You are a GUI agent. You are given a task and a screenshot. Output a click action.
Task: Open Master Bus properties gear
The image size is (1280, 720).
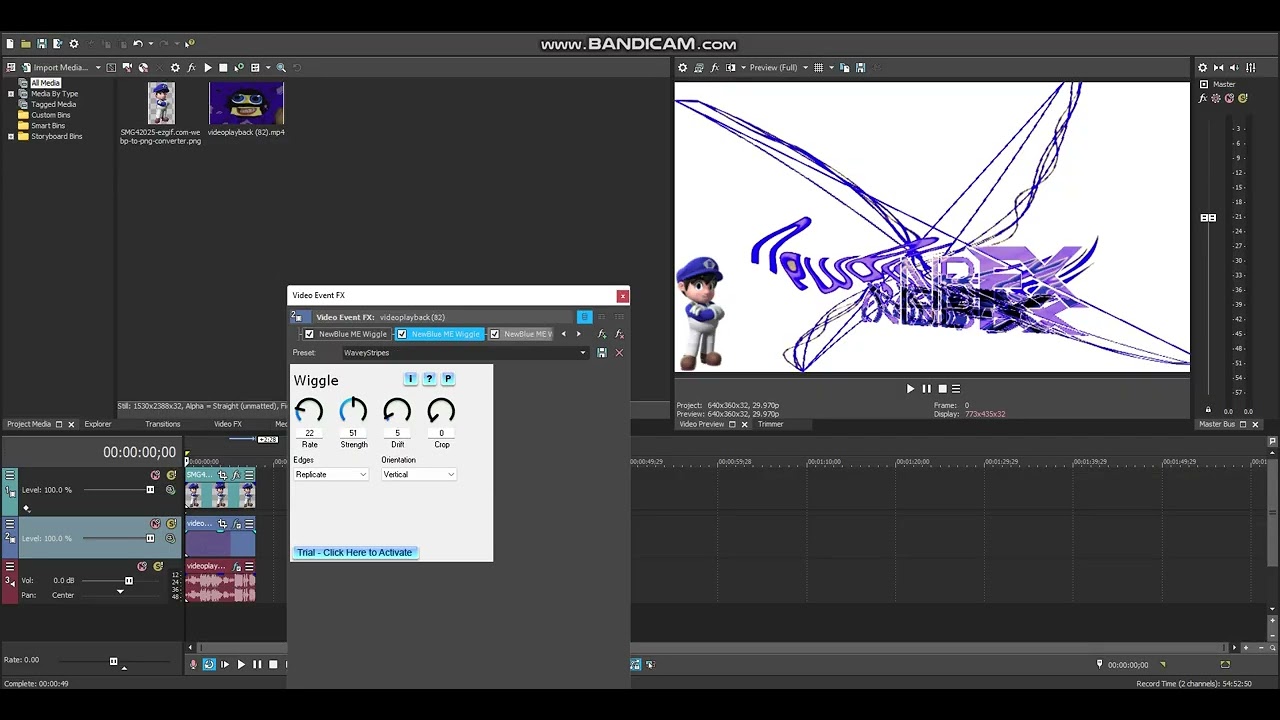[x=1203, y=68]
